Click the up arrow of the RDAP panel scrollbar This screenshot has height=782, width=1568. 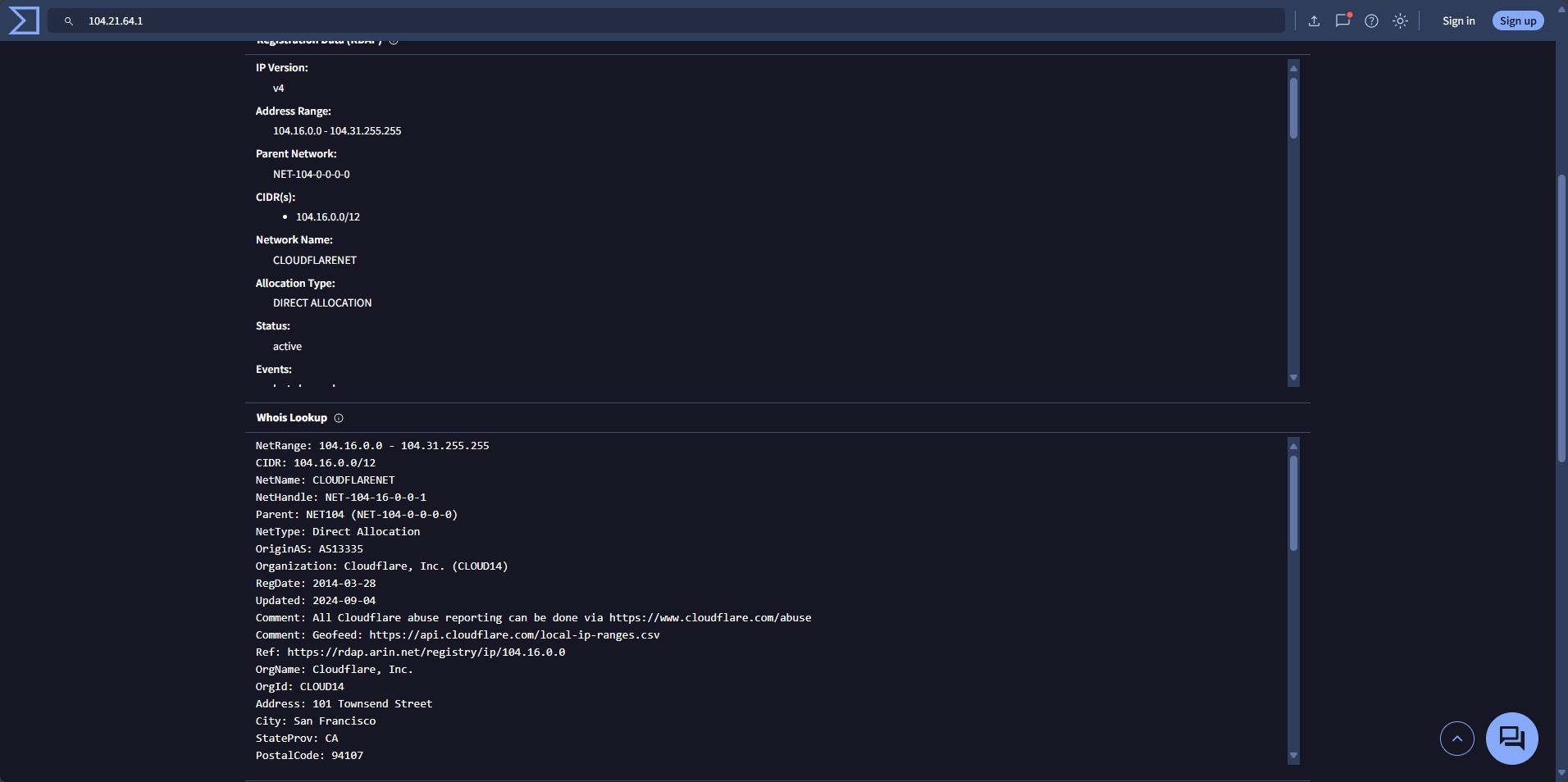coord(1293,66)
